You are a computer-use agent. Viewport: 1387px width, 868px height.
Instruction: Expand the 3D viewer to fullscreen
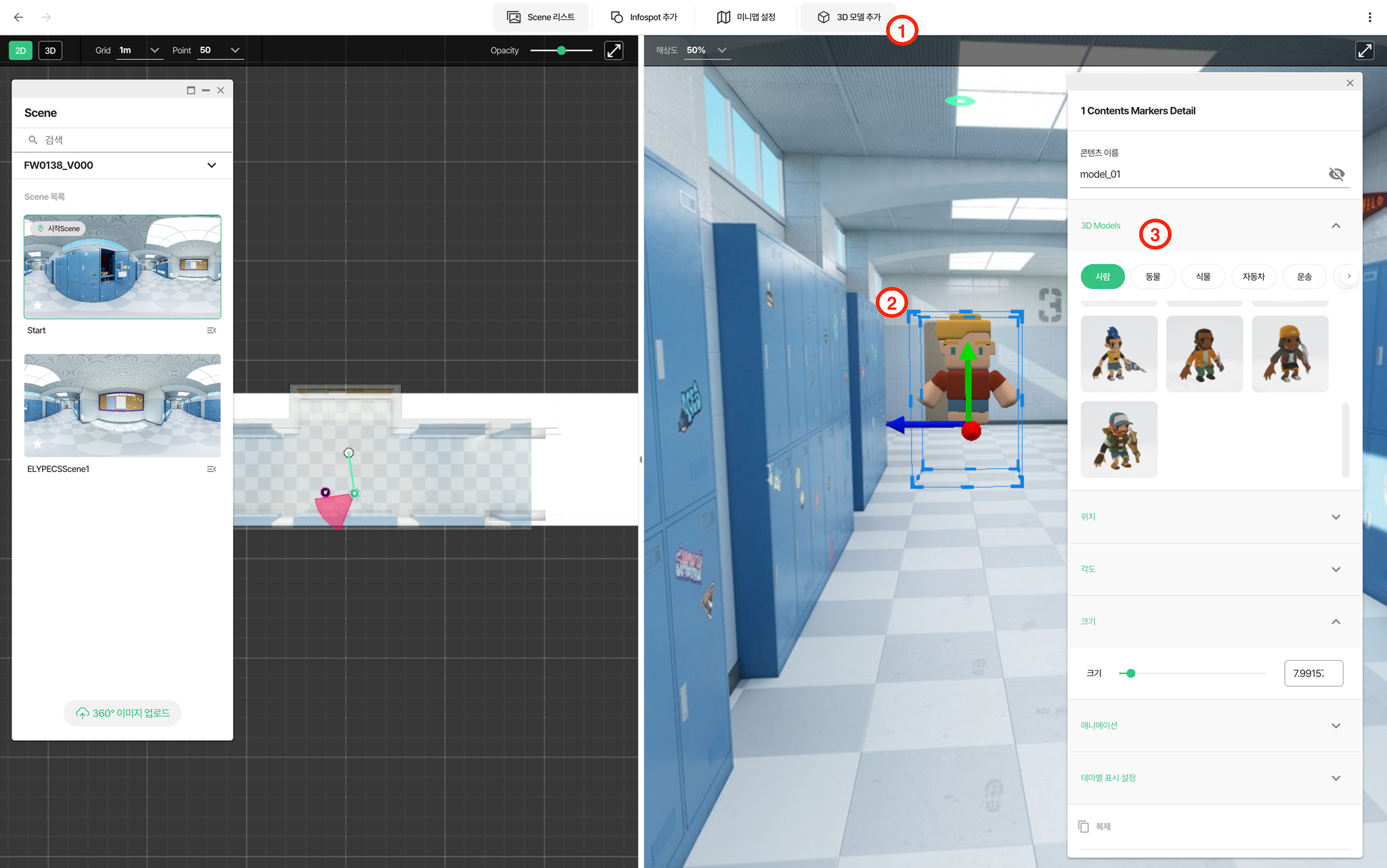click(x=1365, y=50)
